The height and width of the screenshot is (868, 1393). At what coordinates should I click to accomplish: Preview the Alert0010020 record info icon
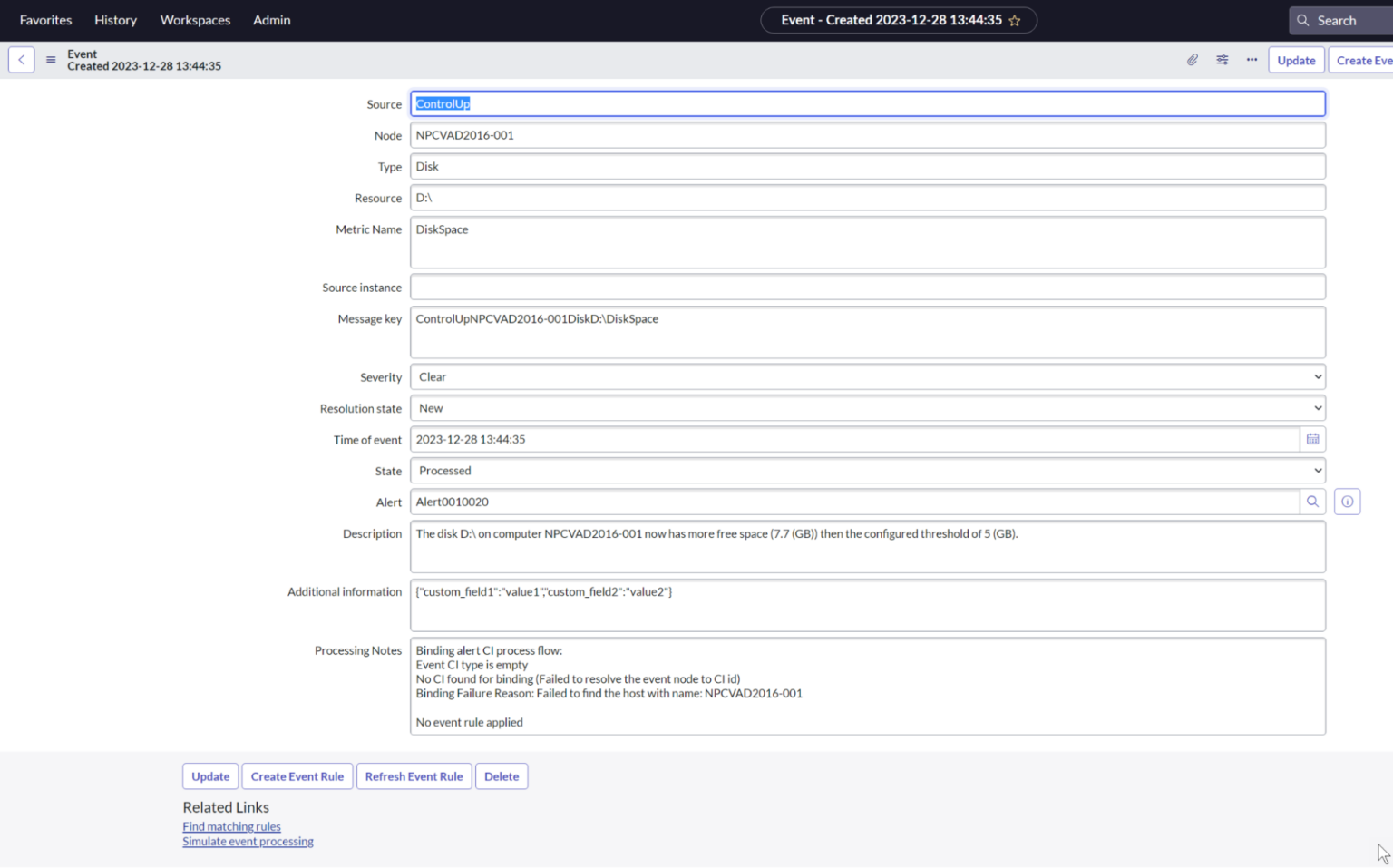(x=1347, y=501)
